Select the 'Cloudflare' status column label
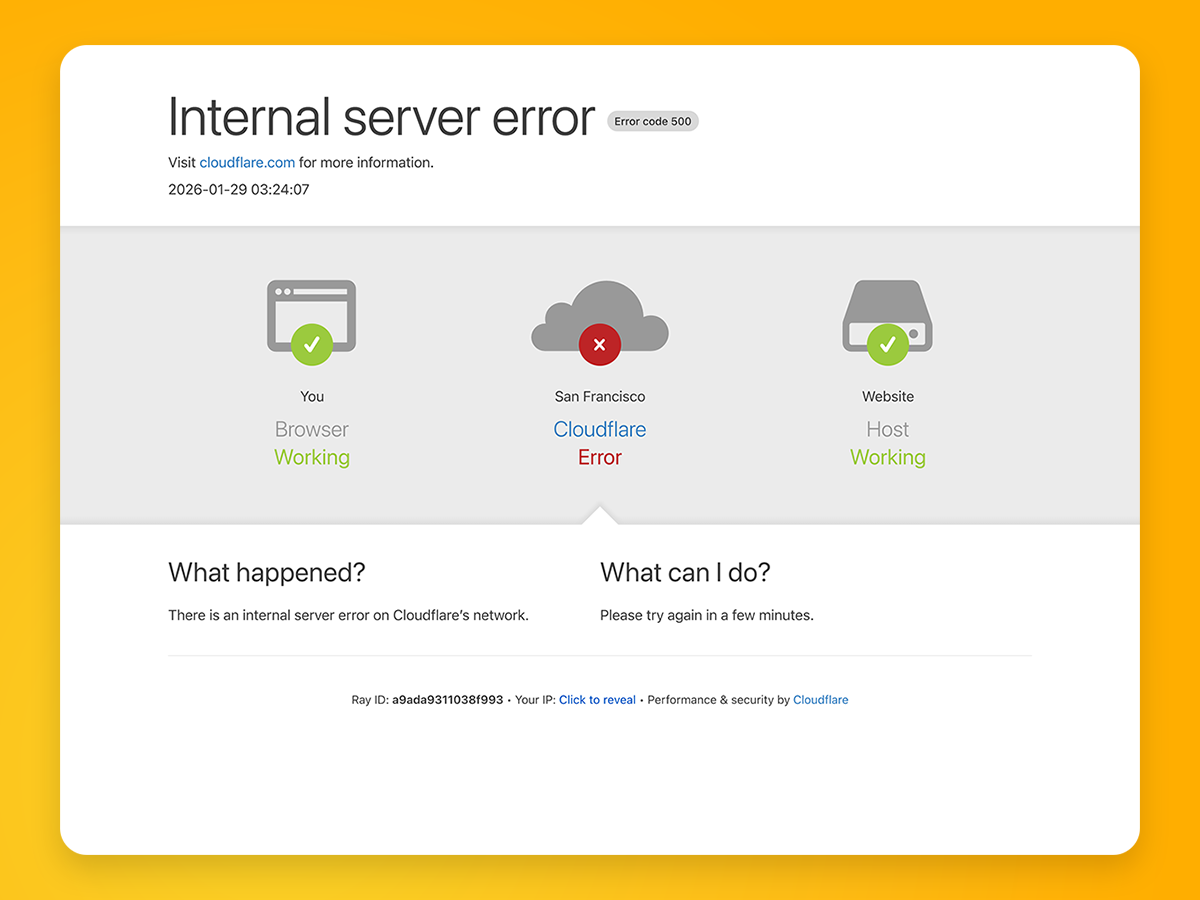Image resolution: width=1200 pixels, height=900 pixels. tap(599, 428)
